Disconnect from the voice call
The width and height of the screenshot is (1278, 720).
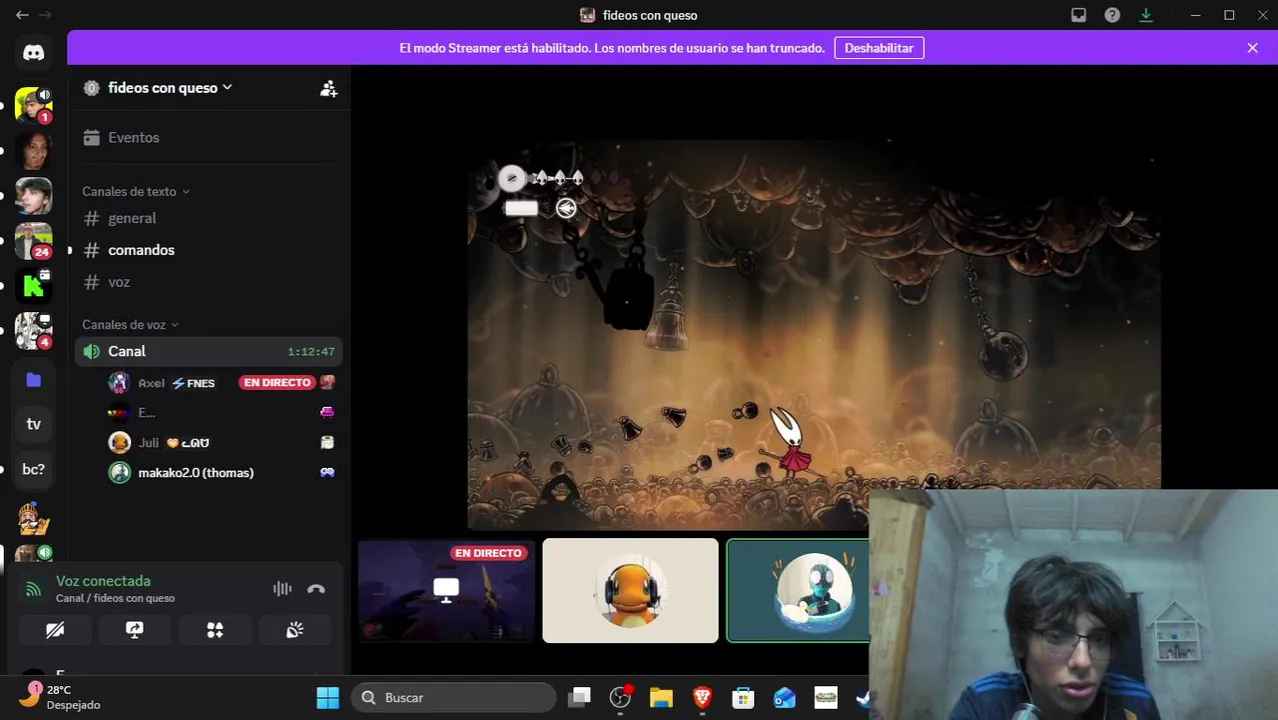point(316,589)
